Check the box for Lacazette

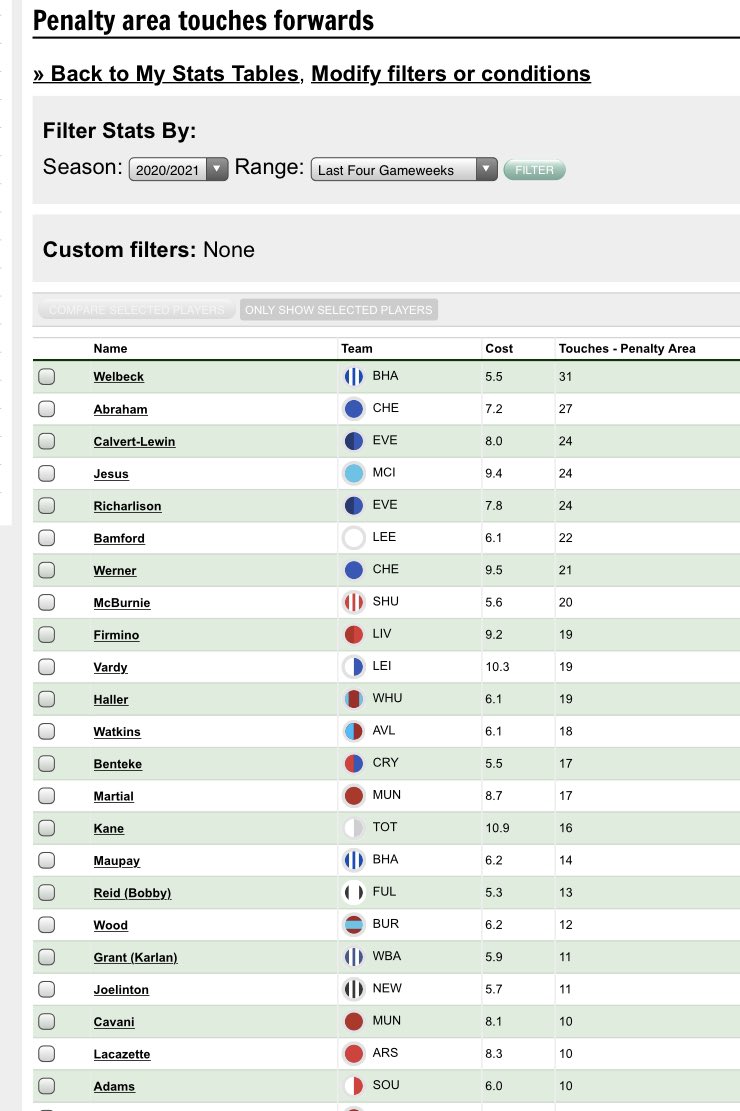coord(47,1054)
